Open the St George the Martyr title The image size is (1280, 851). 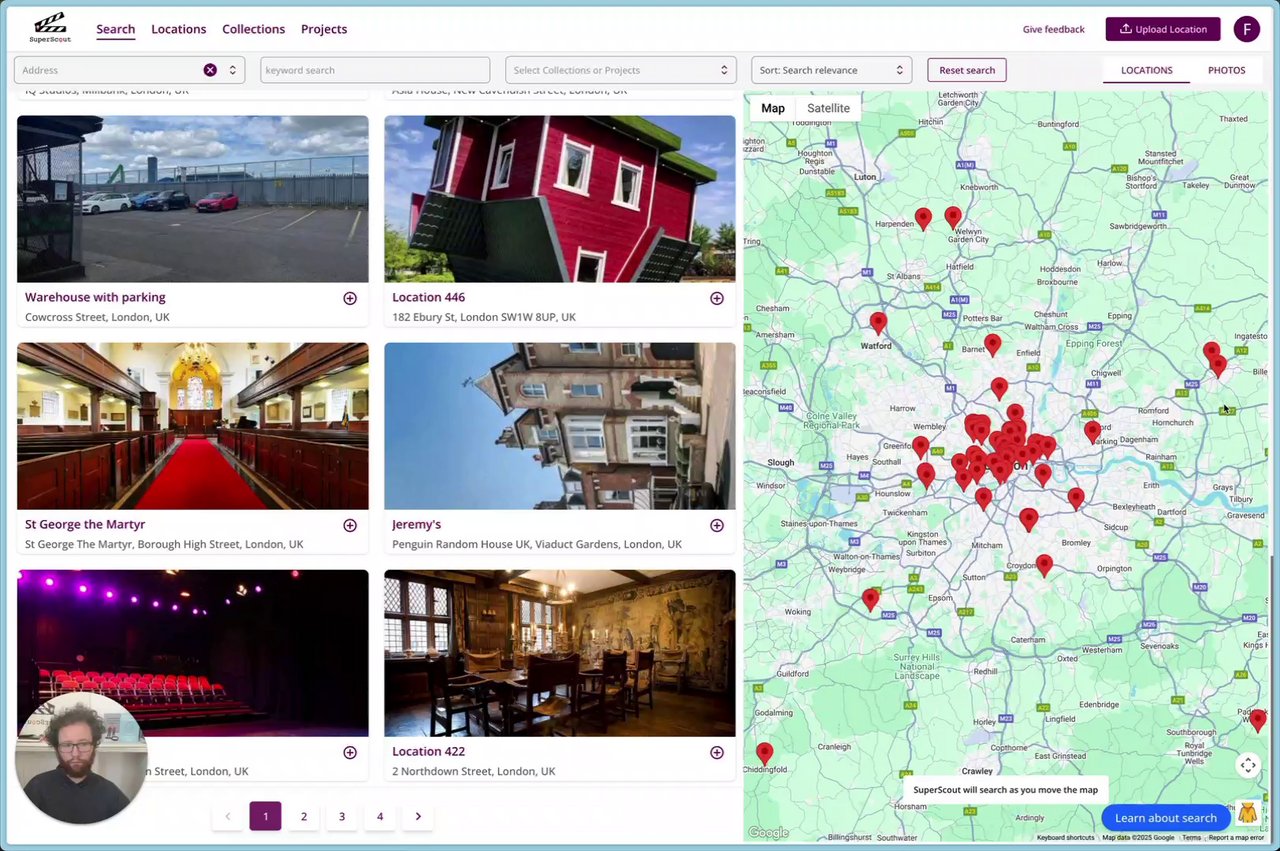click(85, 524)
